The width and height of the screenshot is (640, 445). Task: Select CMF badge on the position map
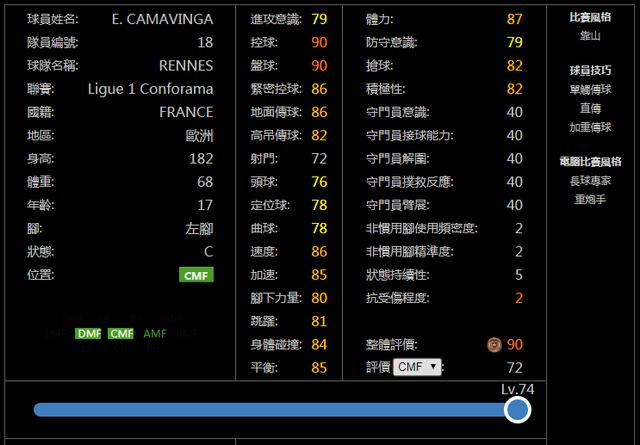click(121, 334)
